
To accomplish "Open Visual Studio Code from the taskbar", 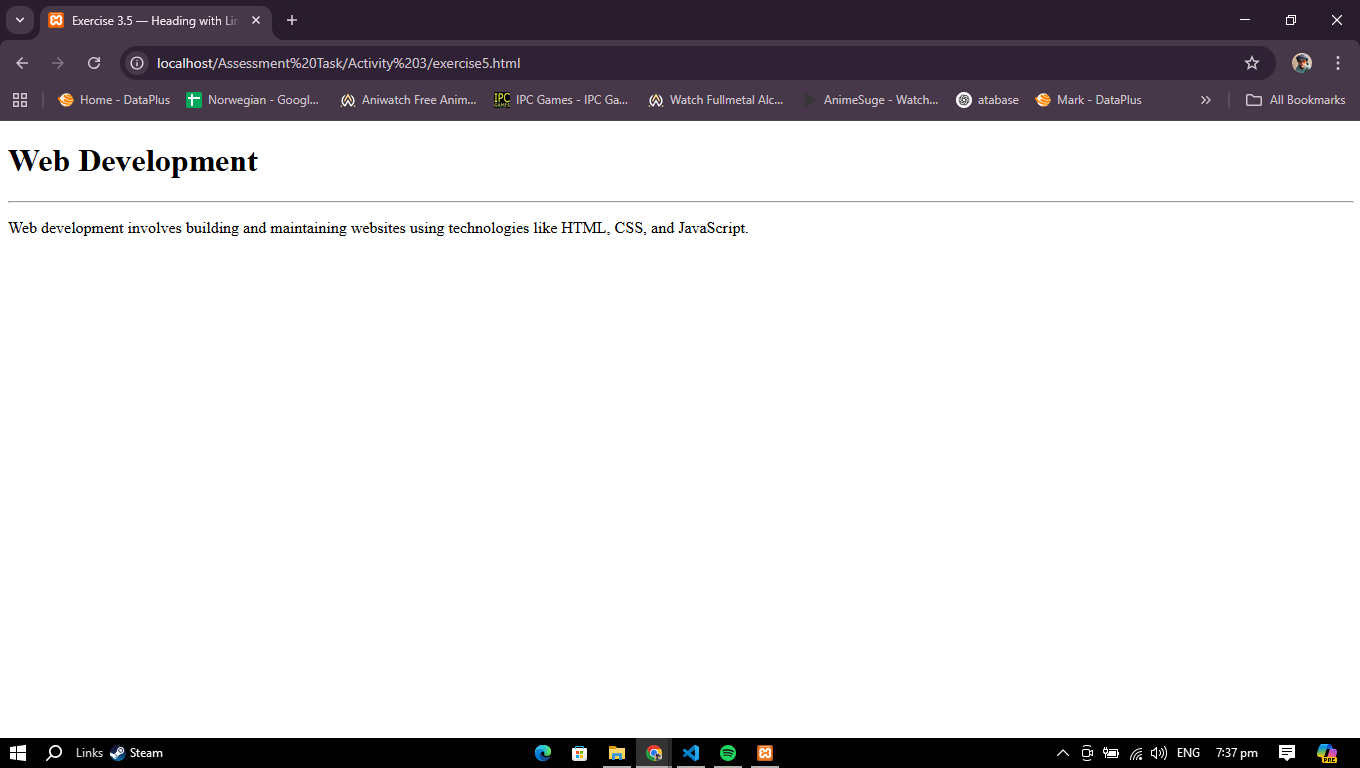I will tap(691, 753).
